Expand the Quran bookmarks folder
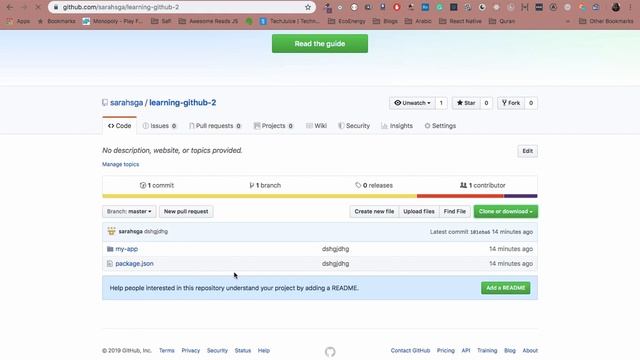Image resolution: width=640 pixels, height=360 pixels. tap(502, 21)
